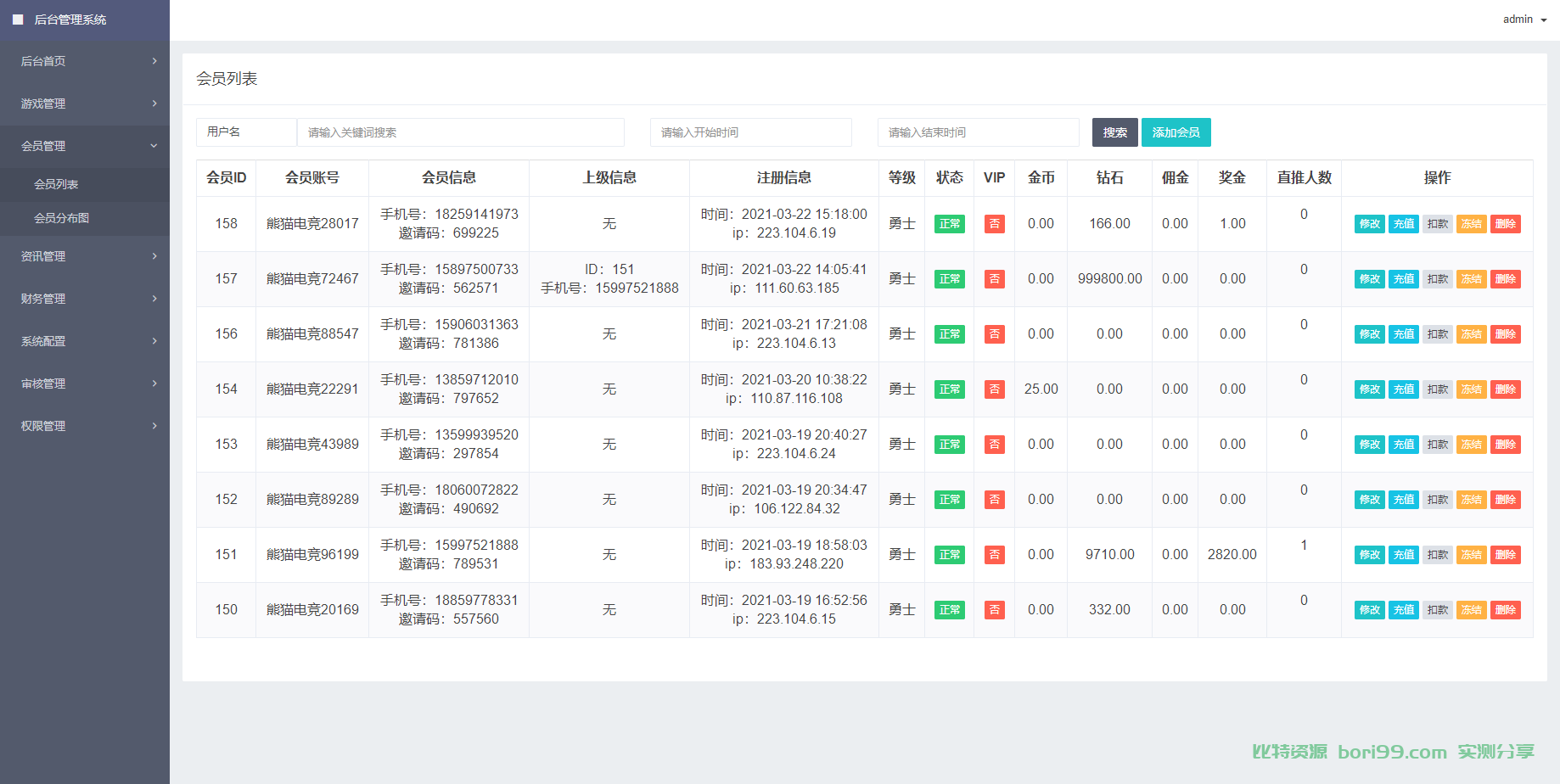Open the 会员列表 submenu item
Image resolution: width=1560 pixels, height=784 pixels.
point(85,184)
